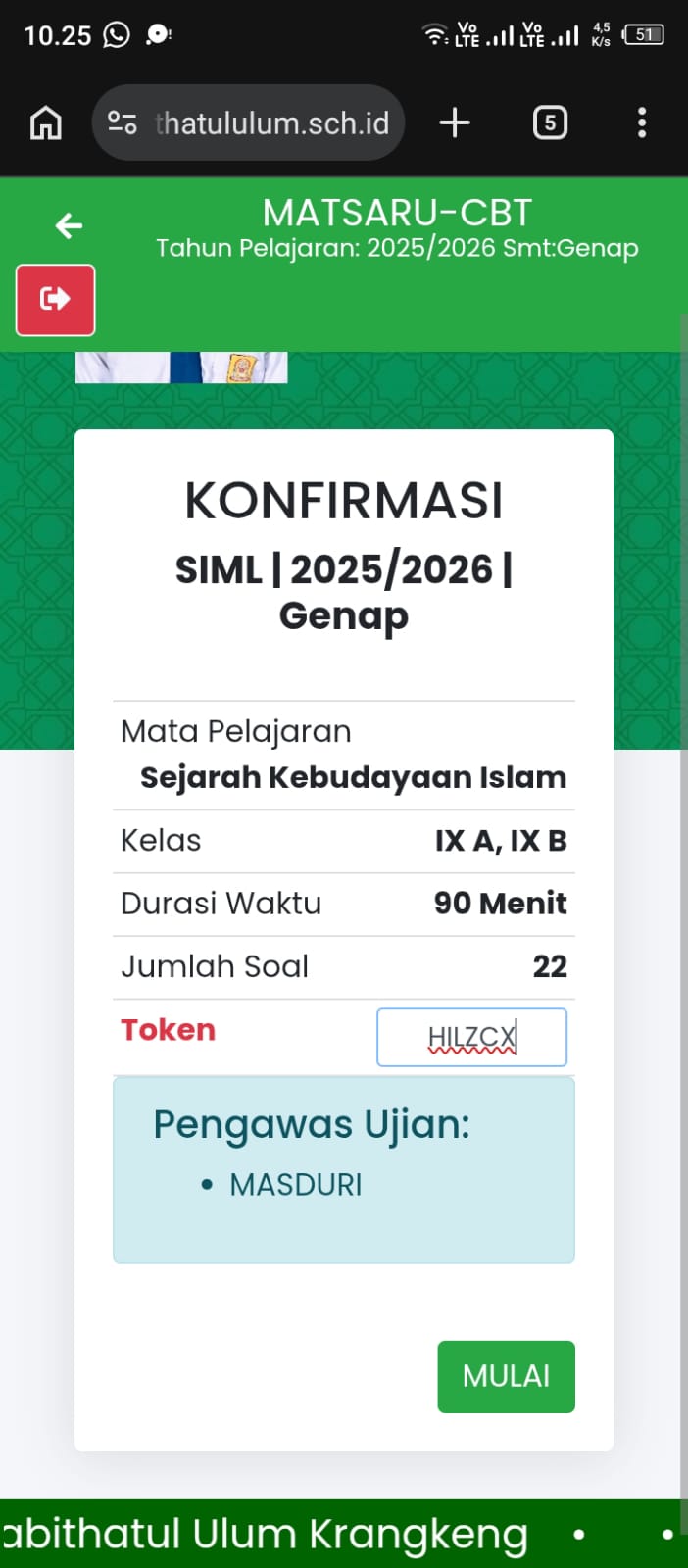Tap the white back arrow icon
The image size is (688, 1568).
point(69,226)
